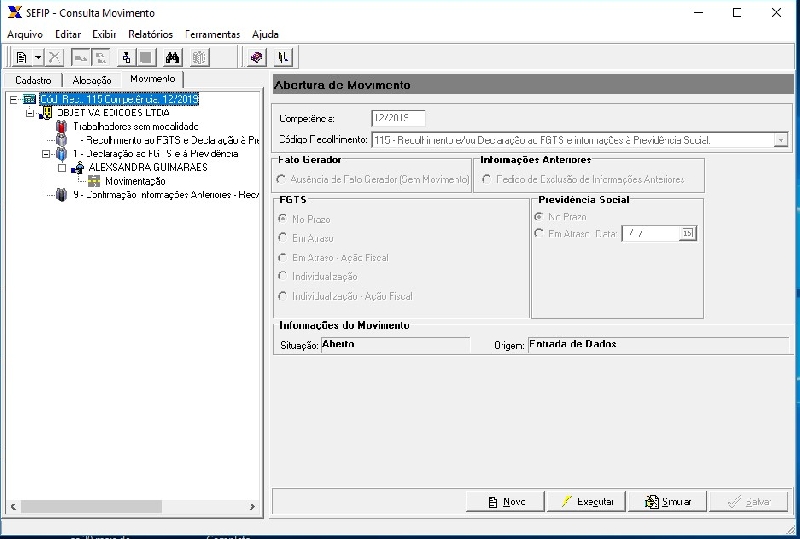This screenshot has width=800, height=539.
Task: Click the grey folder icon of Recolhimento ao FGTS
Action: 61,140
